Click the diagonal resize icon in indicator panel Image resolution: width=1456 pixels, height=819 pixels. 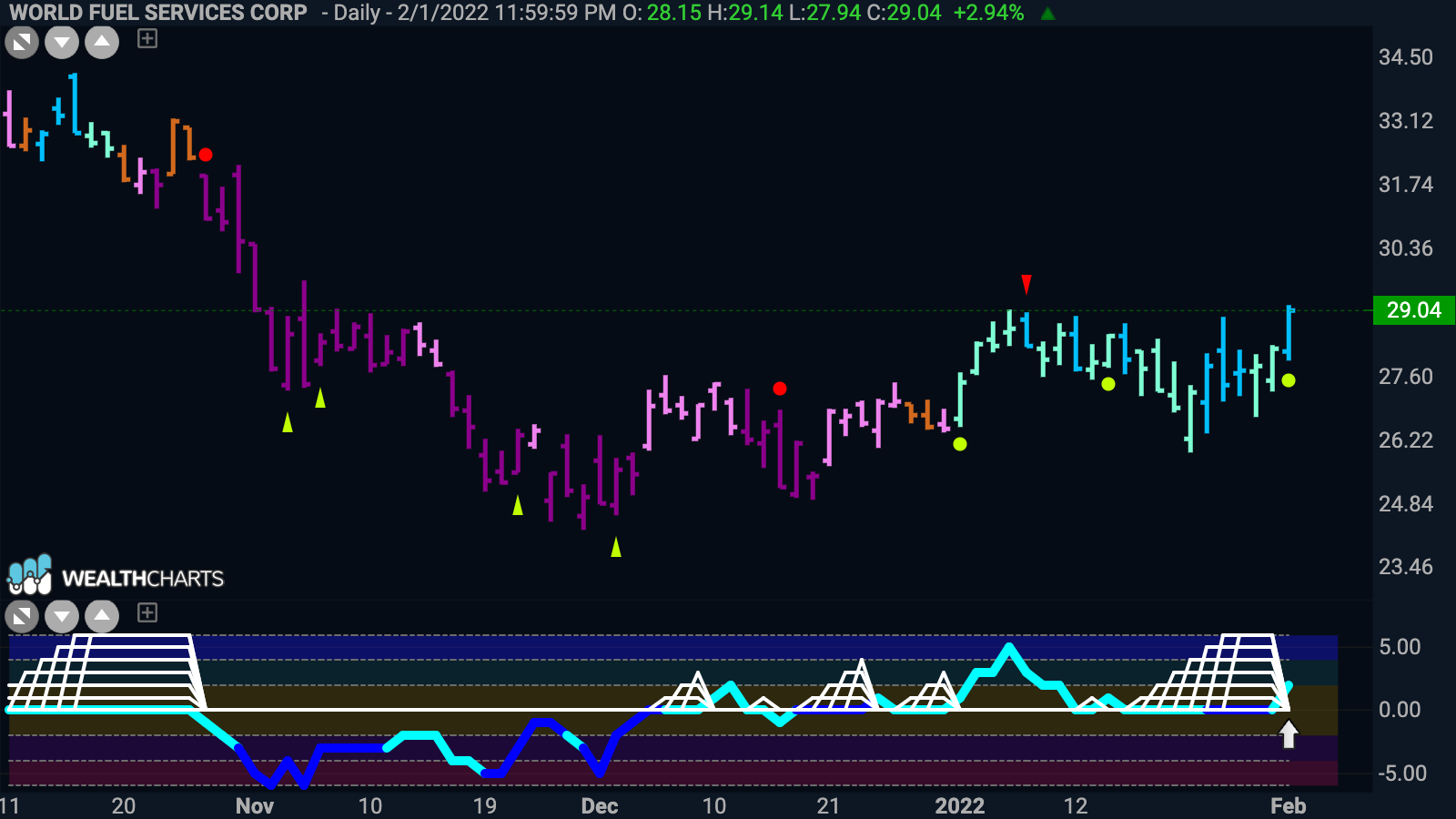(x=22, y=616)
